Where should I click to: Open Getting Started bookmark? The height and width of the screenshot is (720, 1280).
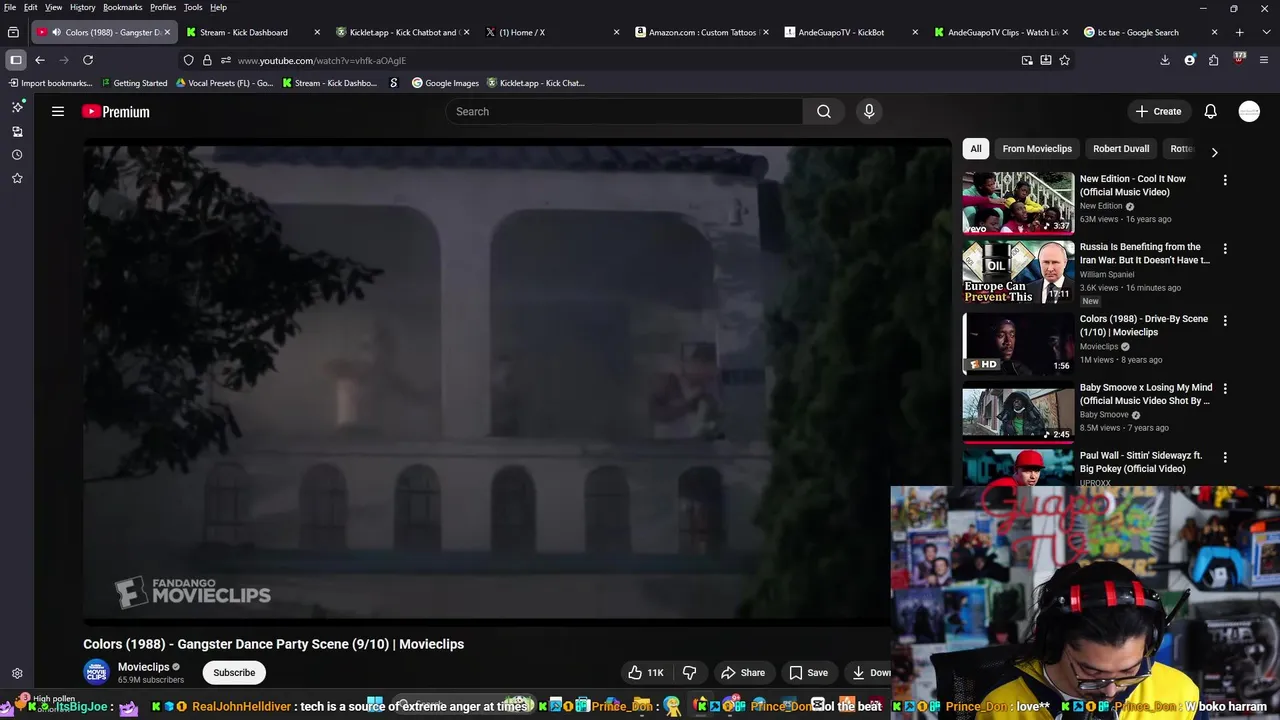click(133, 83)
